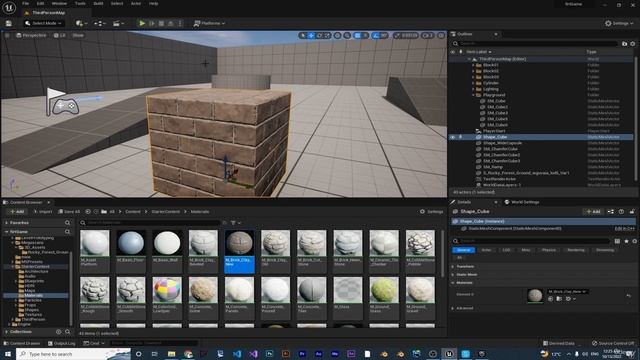The image size is (640, 360).
Task: Click Save All in Content Browser
Action: click(x=69, y=211)
